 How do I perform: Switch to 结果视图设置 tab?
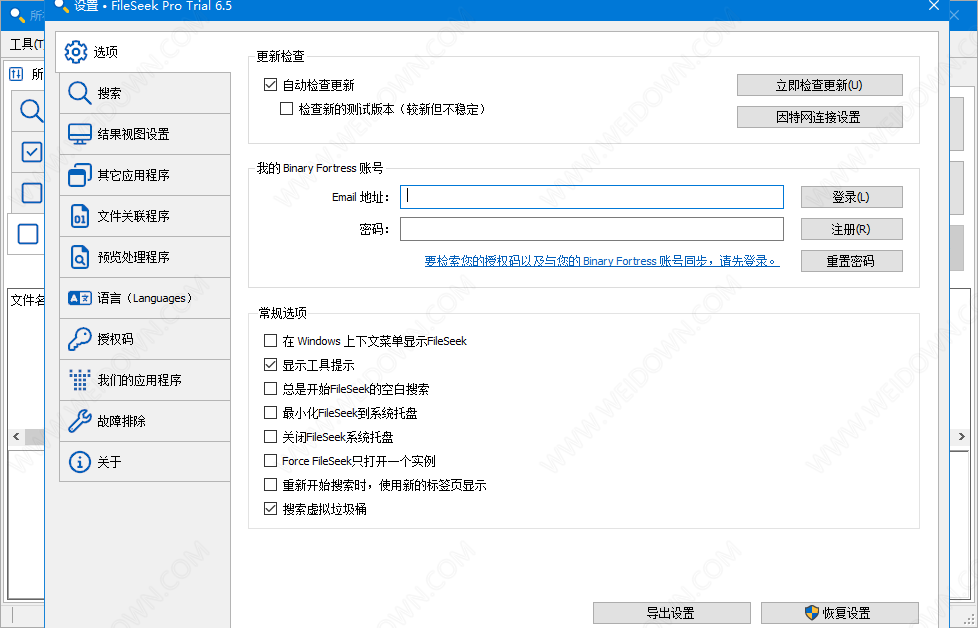(x=145, y=134)
